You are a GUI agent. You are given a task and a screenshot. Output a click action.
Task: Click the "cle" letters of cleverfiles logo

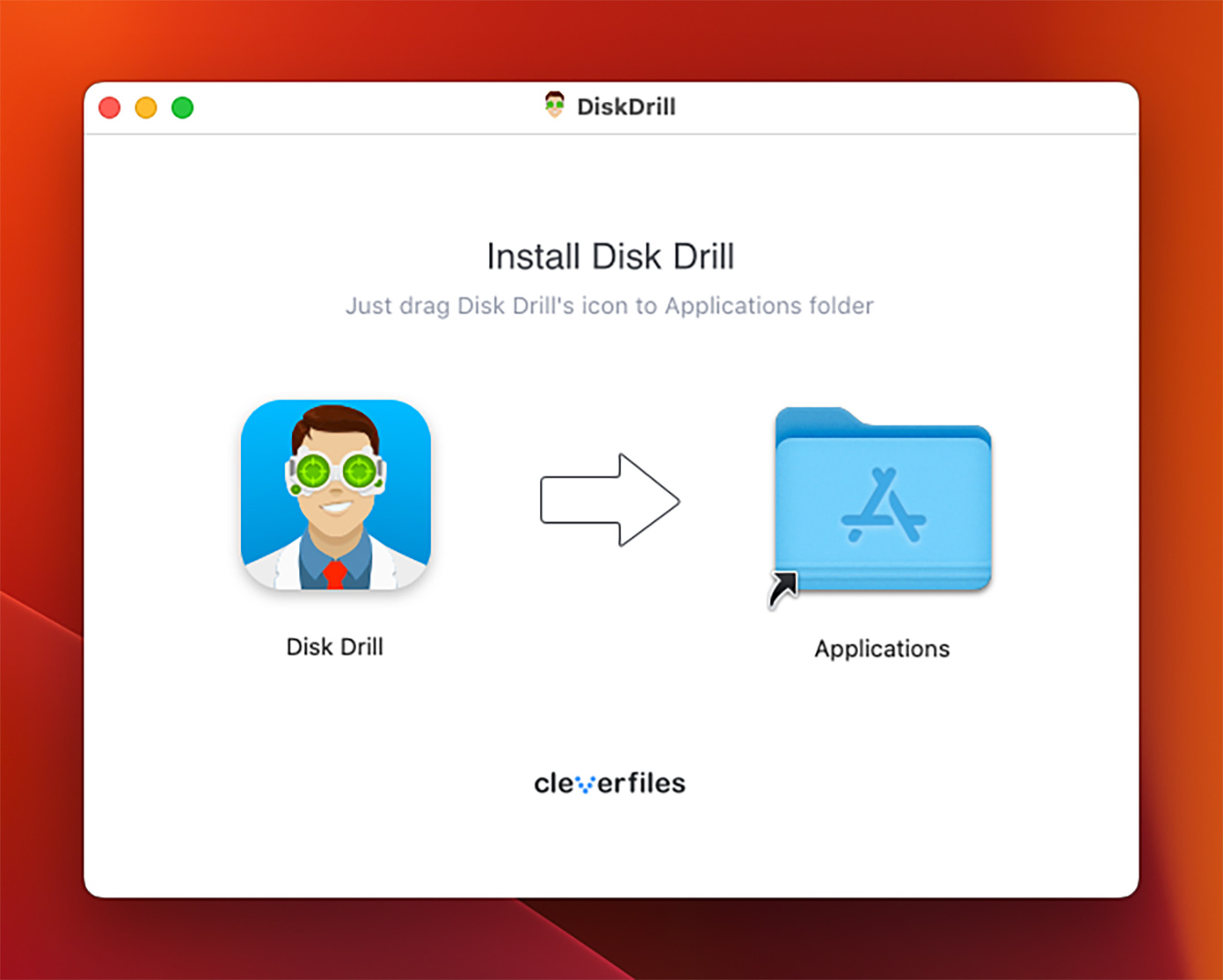click(x=554, y=784)
